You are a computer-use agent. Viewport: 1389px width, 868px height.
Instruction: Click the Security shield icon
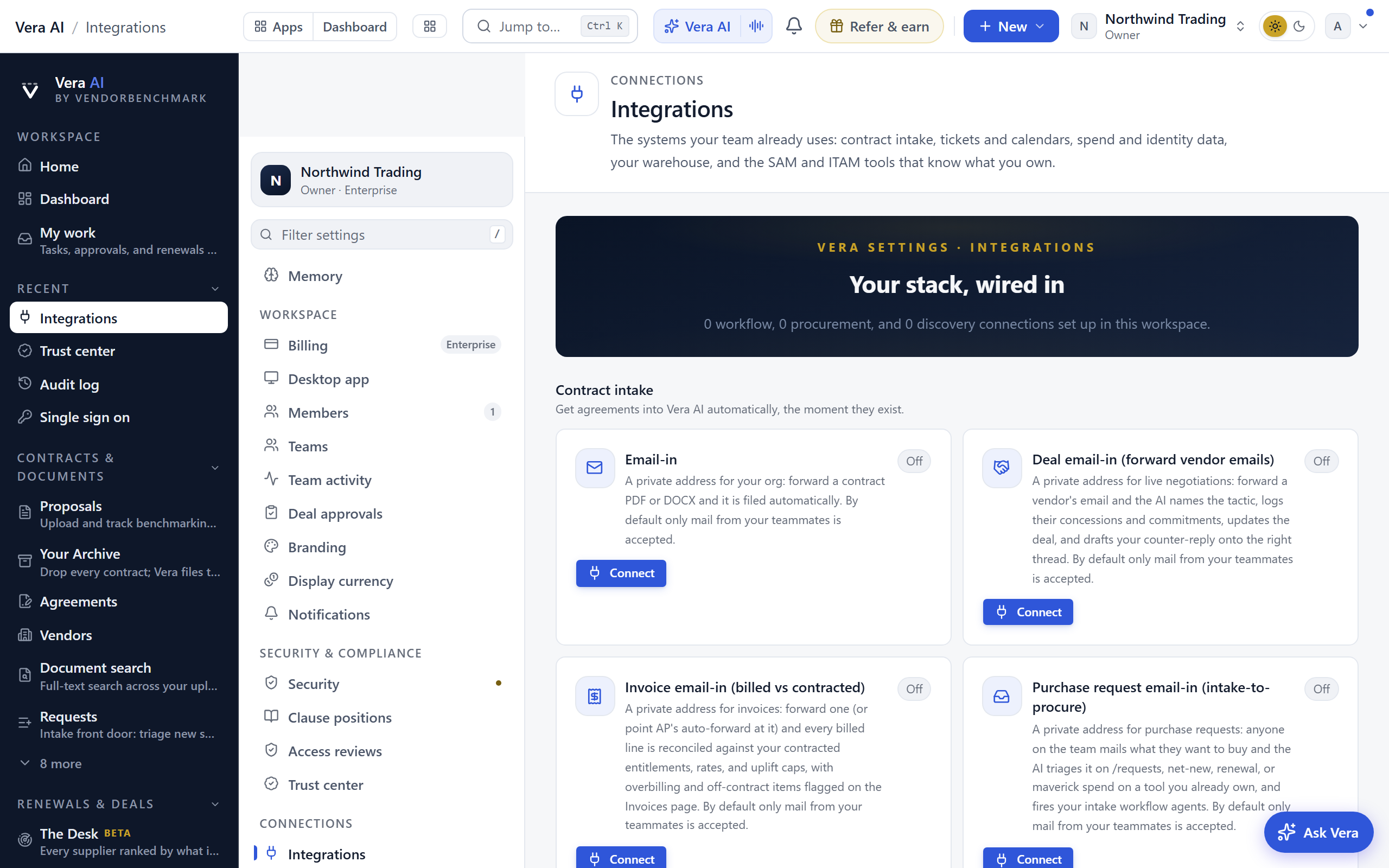click(x=271, y=683)
